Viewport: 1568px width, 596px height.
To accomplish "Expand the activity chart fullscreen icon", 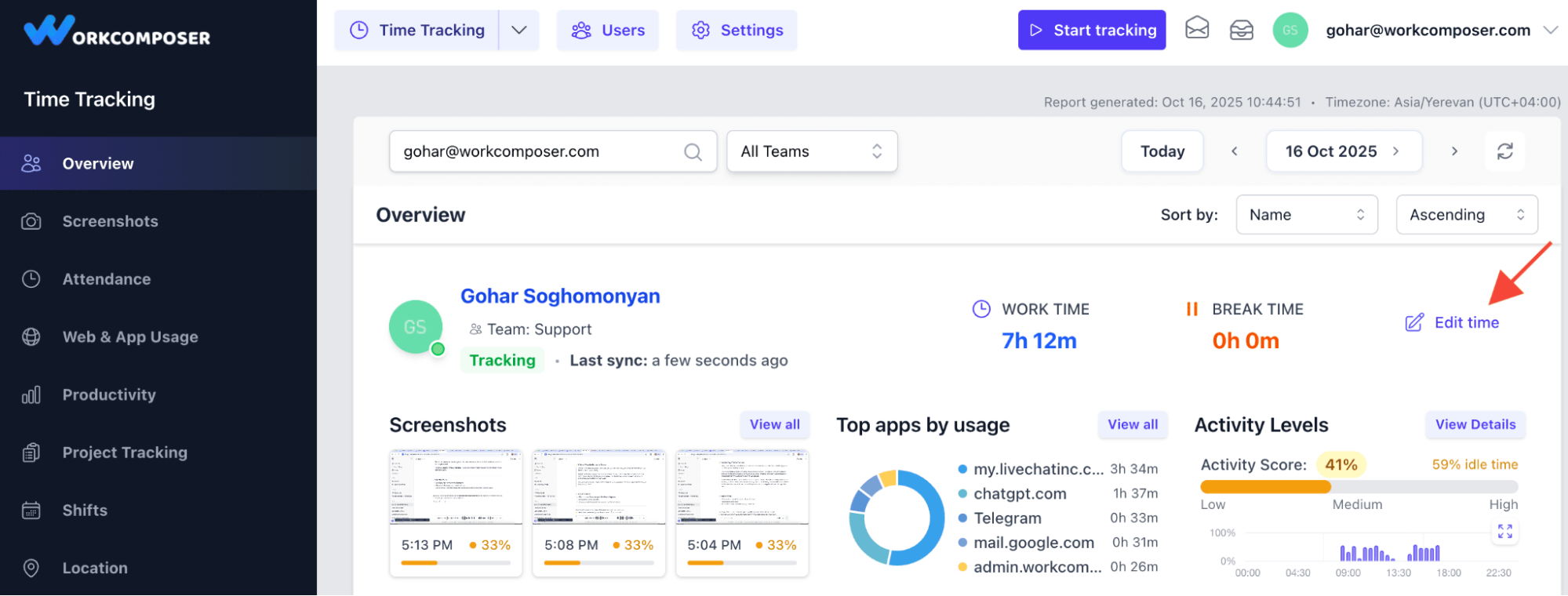I will (x=1504, y=532).
